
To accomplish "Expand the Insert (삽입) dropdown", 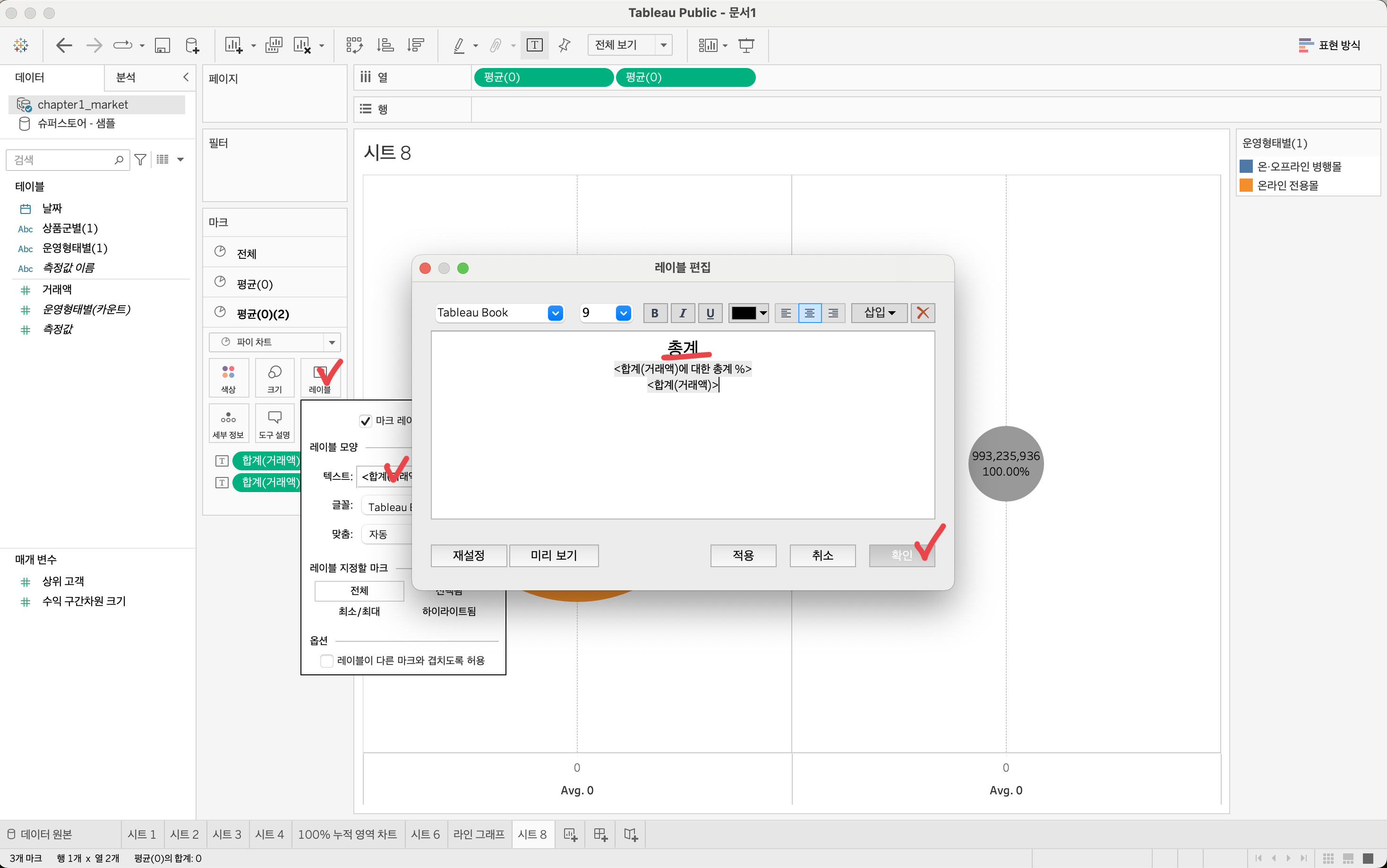I will [879, 313].
